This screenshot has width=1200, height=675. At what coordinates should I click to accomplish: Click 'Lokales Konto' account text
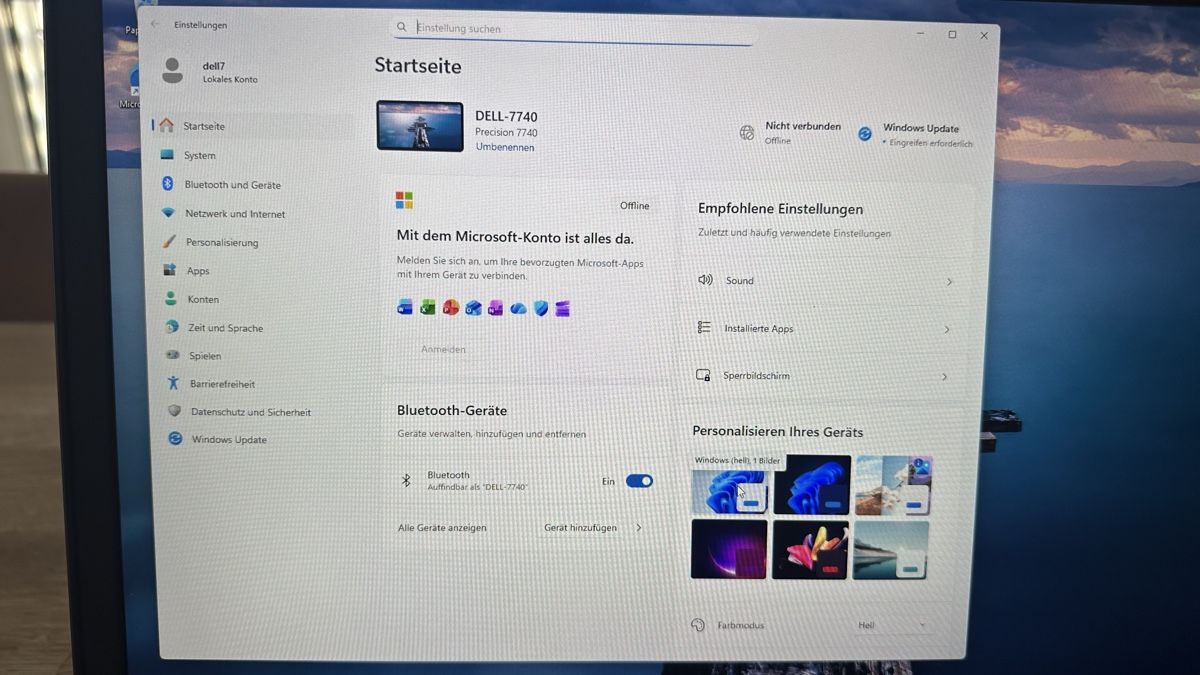pos(230,79)
